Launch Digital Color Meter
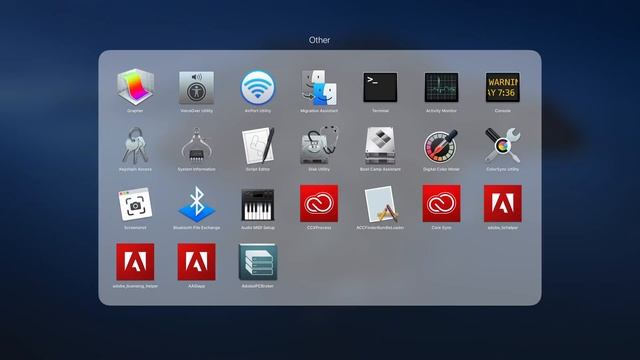640x360 pixels. [x=441, y=146]
